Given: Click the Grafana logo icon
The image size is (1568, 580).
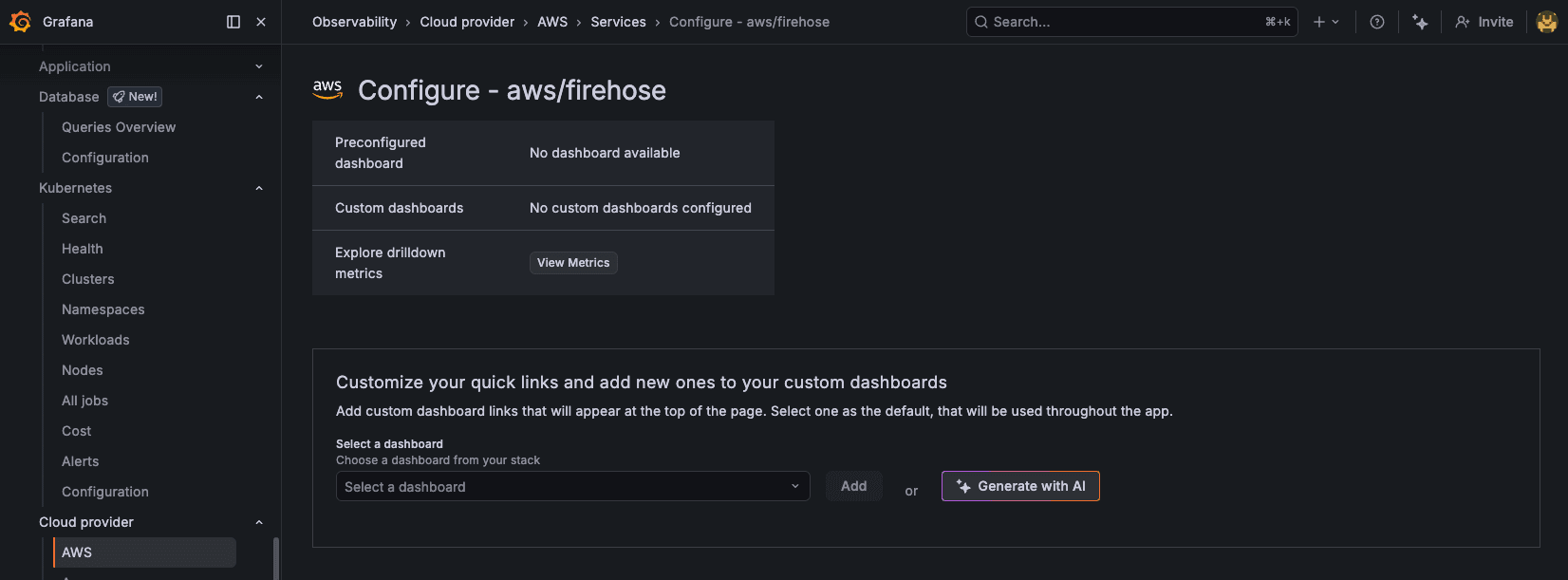Looking at the screenshot, I should [20, 22].
